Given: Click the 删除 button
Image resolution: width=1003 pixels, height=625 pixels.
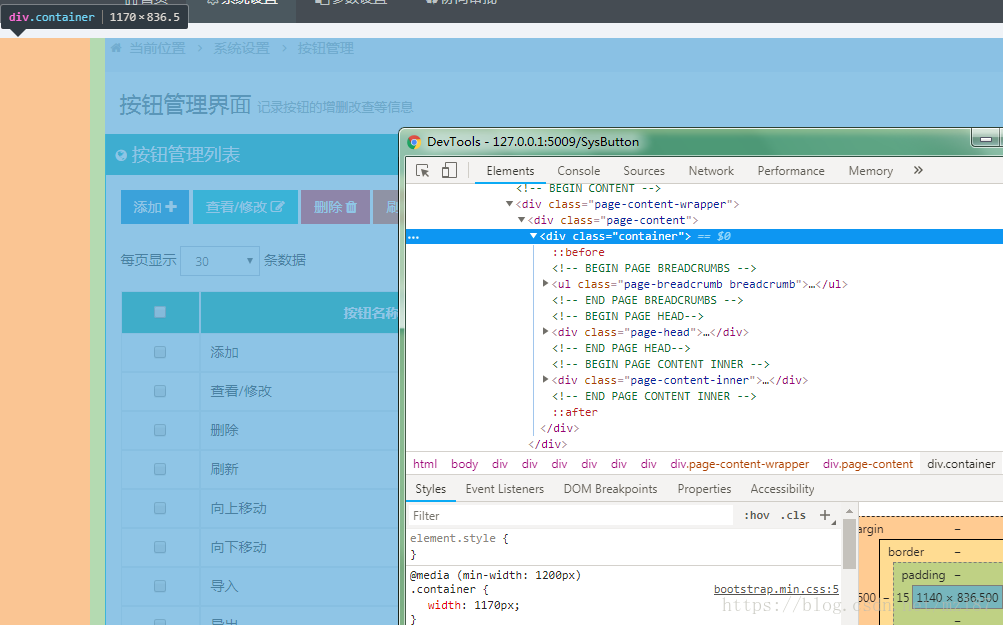Looking at the screenshot, I should click(x=335, y=207).
